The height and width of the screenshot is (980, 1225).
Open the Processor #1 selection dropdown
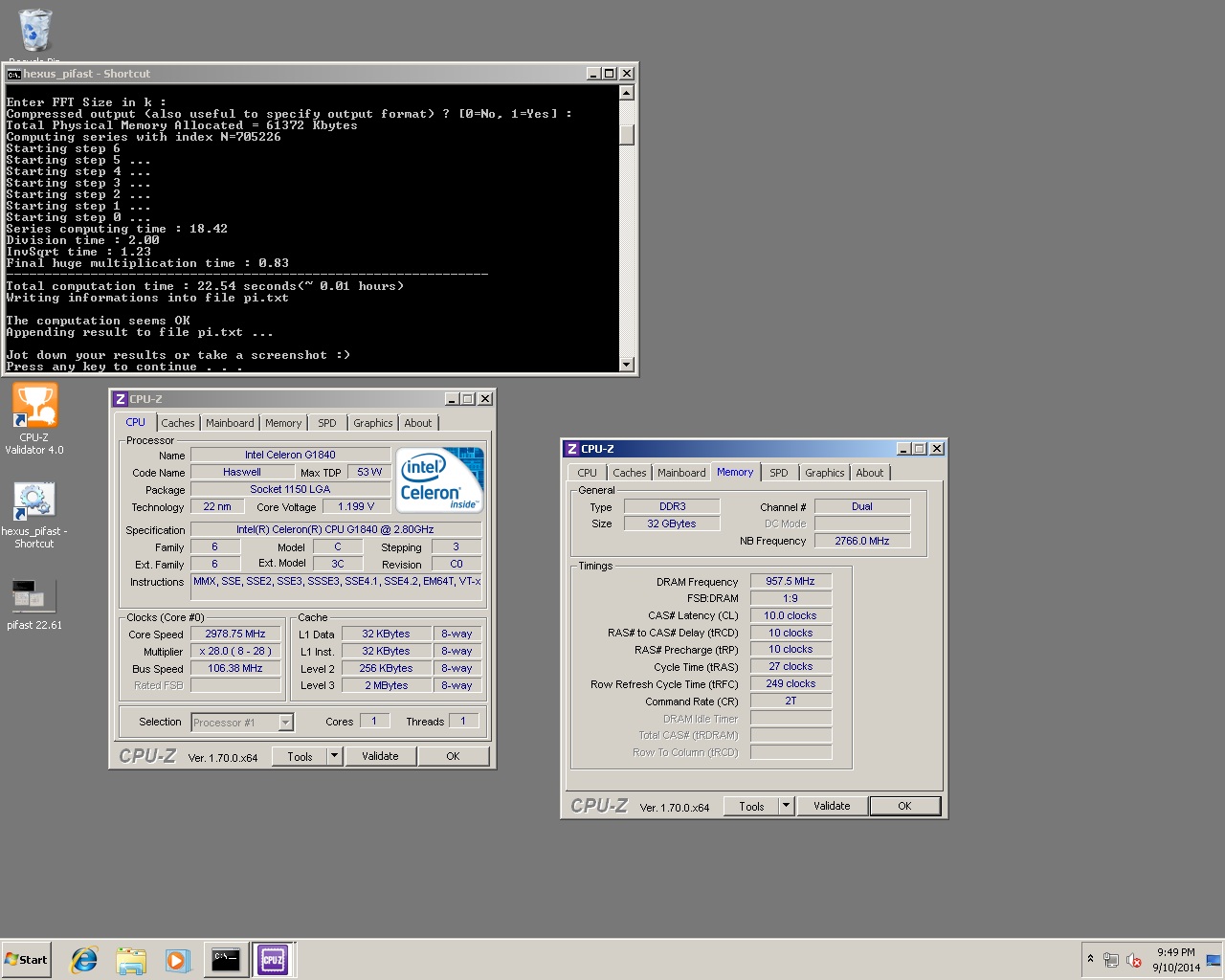click(x=242, y=723)
